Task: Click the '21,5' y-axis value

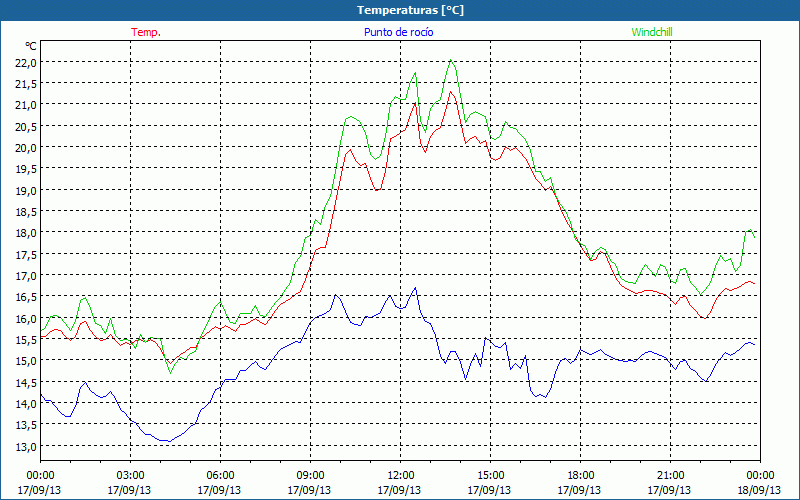Action: [26, 84]
